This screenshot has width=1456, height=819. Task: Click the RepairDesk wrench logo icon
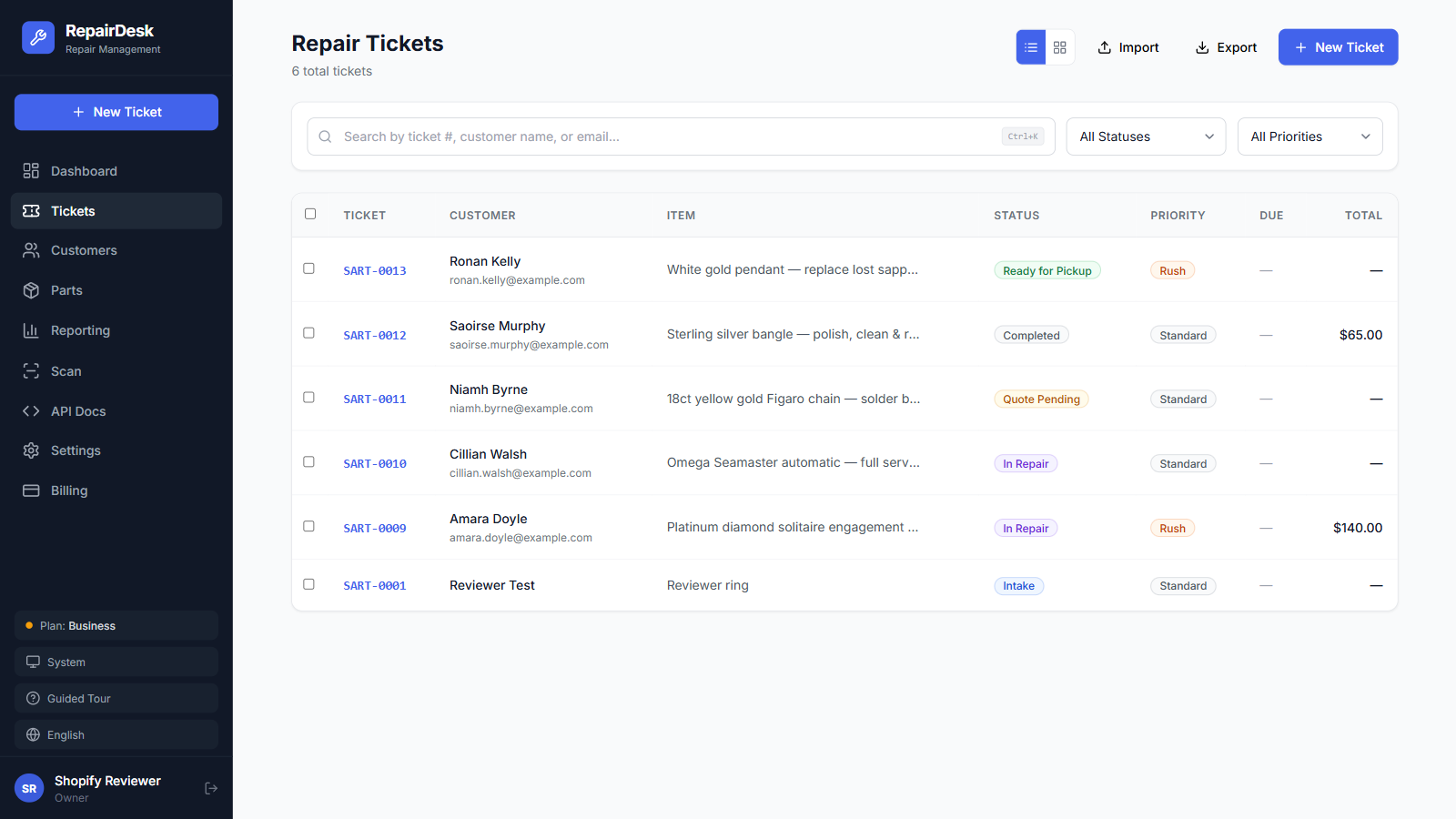[x=38, y=37]
